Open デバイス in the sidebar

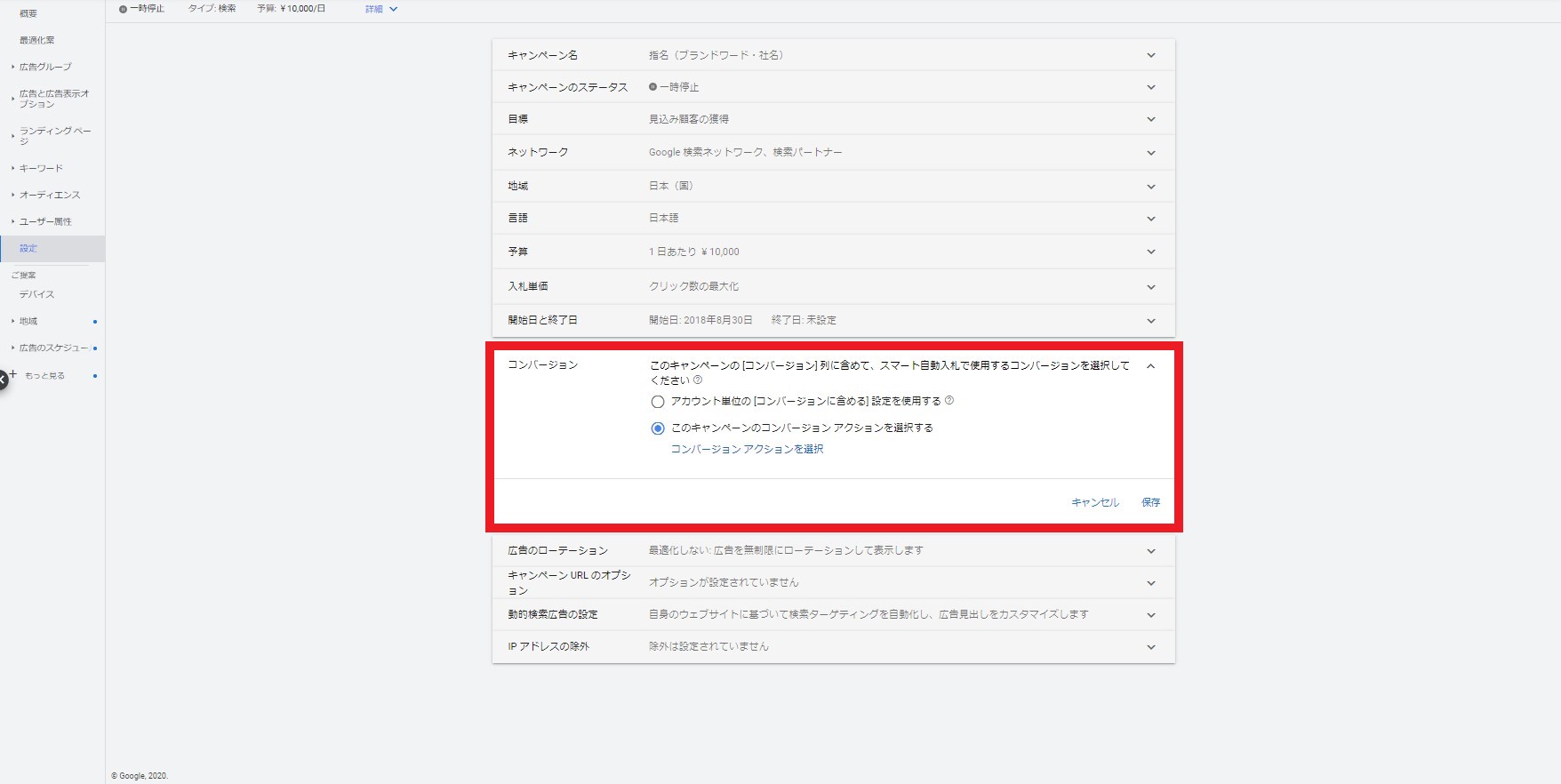(37, 294)
